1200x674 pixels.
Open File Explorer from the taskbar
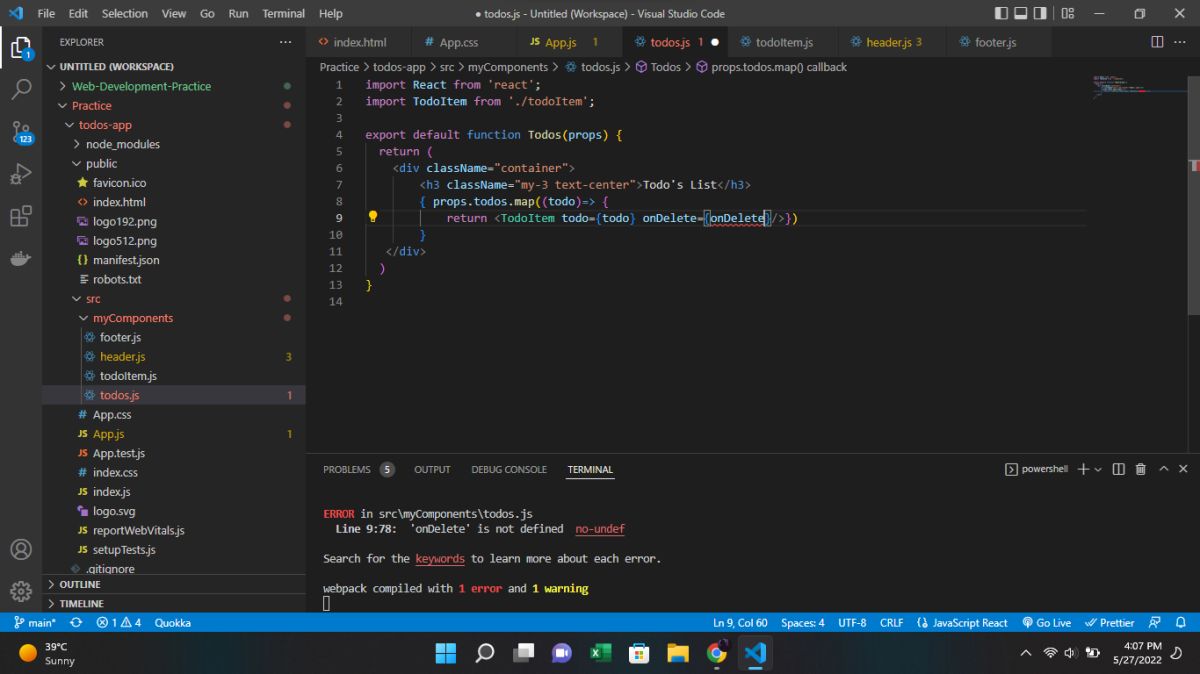tap(678, 653)
